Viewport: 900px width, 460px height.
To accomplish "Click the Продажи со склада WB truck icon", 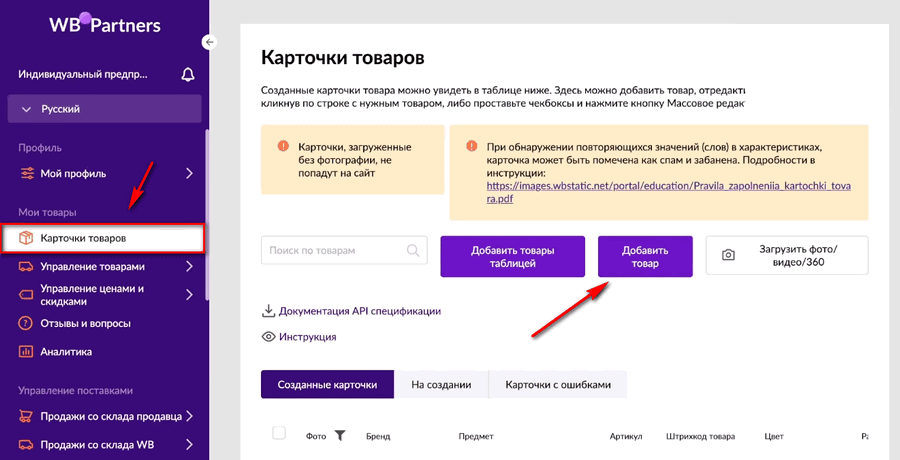I will pos(26,445).
